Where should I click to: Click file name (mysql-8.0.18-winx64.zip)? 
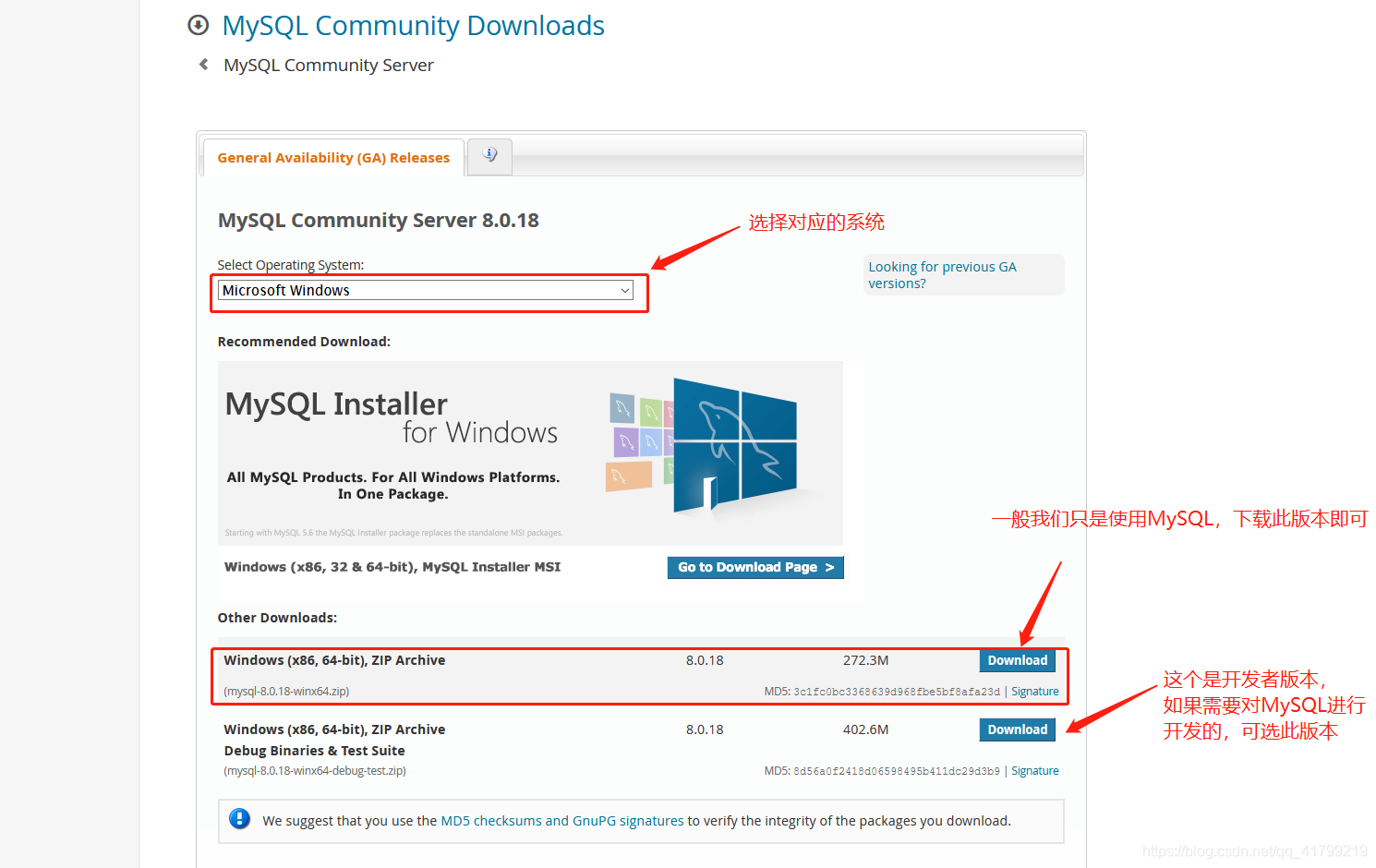286,692
